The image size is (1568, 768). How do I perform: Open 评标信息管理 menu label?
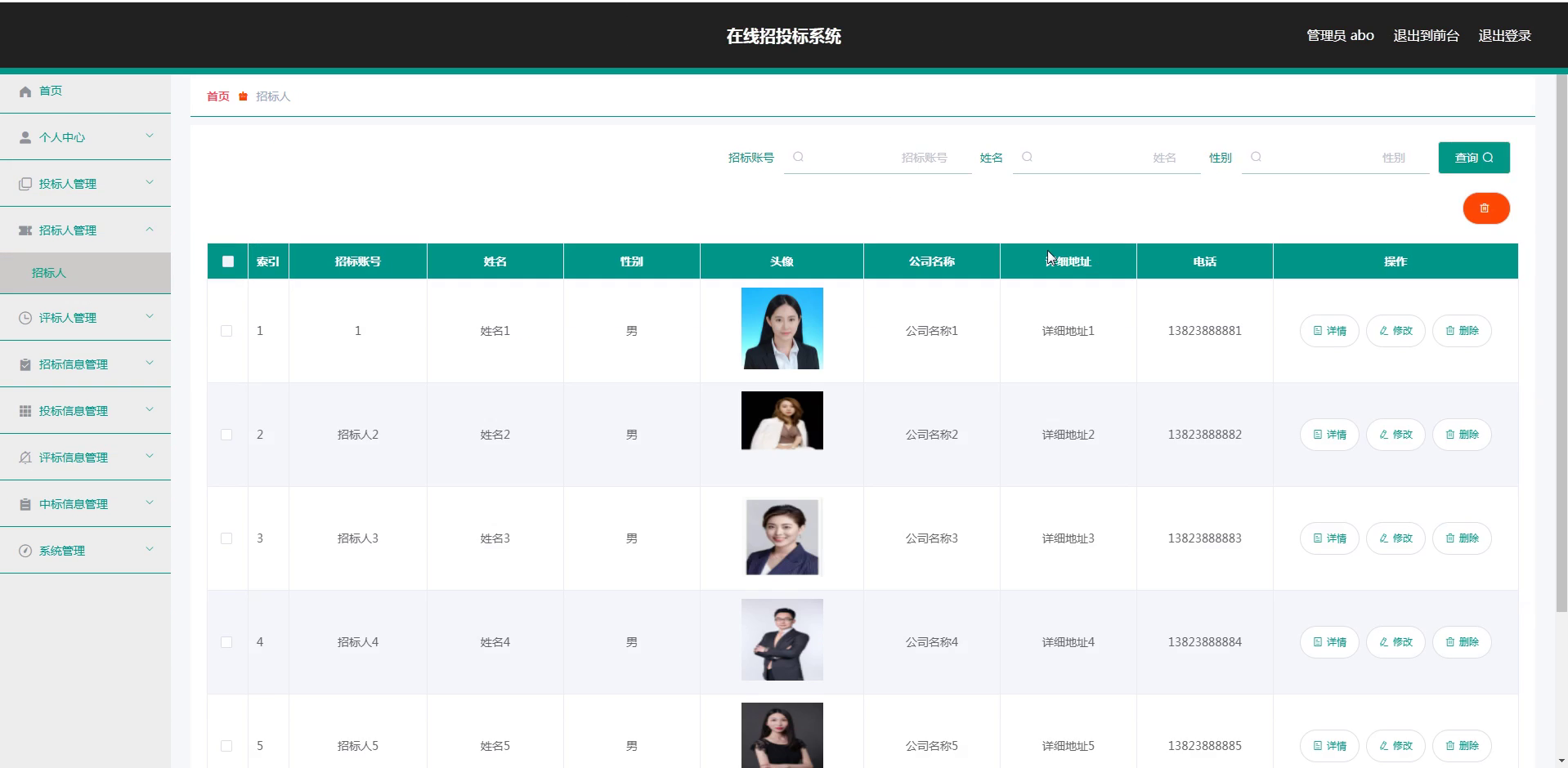coord(74,458)
